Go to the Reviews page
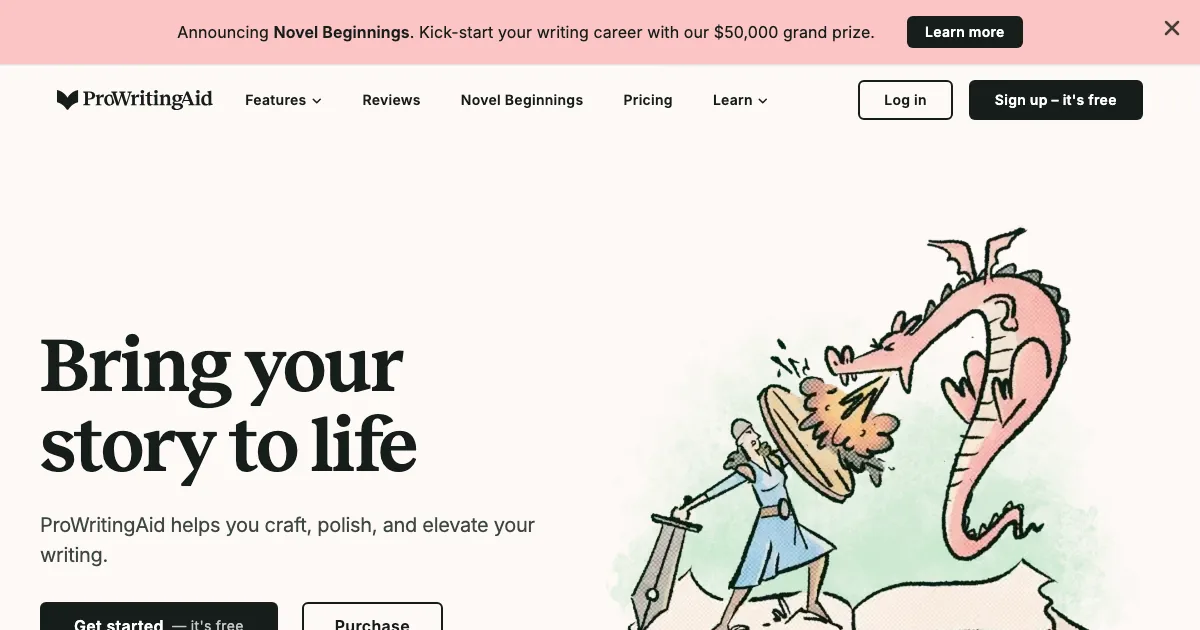 pyautogui.click(x=391, y=100)
